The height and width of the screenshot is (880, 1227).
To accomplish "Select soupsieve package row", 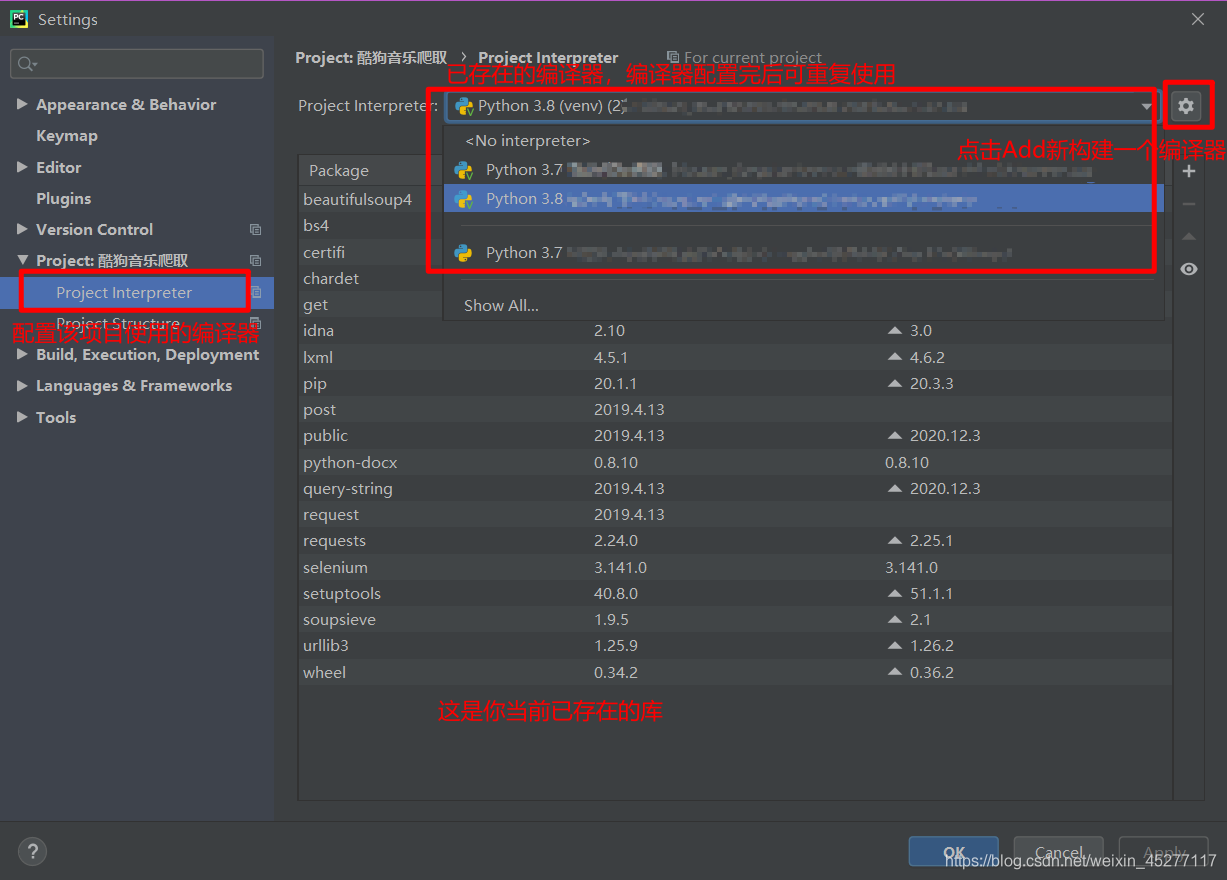I will pos(735,620).
